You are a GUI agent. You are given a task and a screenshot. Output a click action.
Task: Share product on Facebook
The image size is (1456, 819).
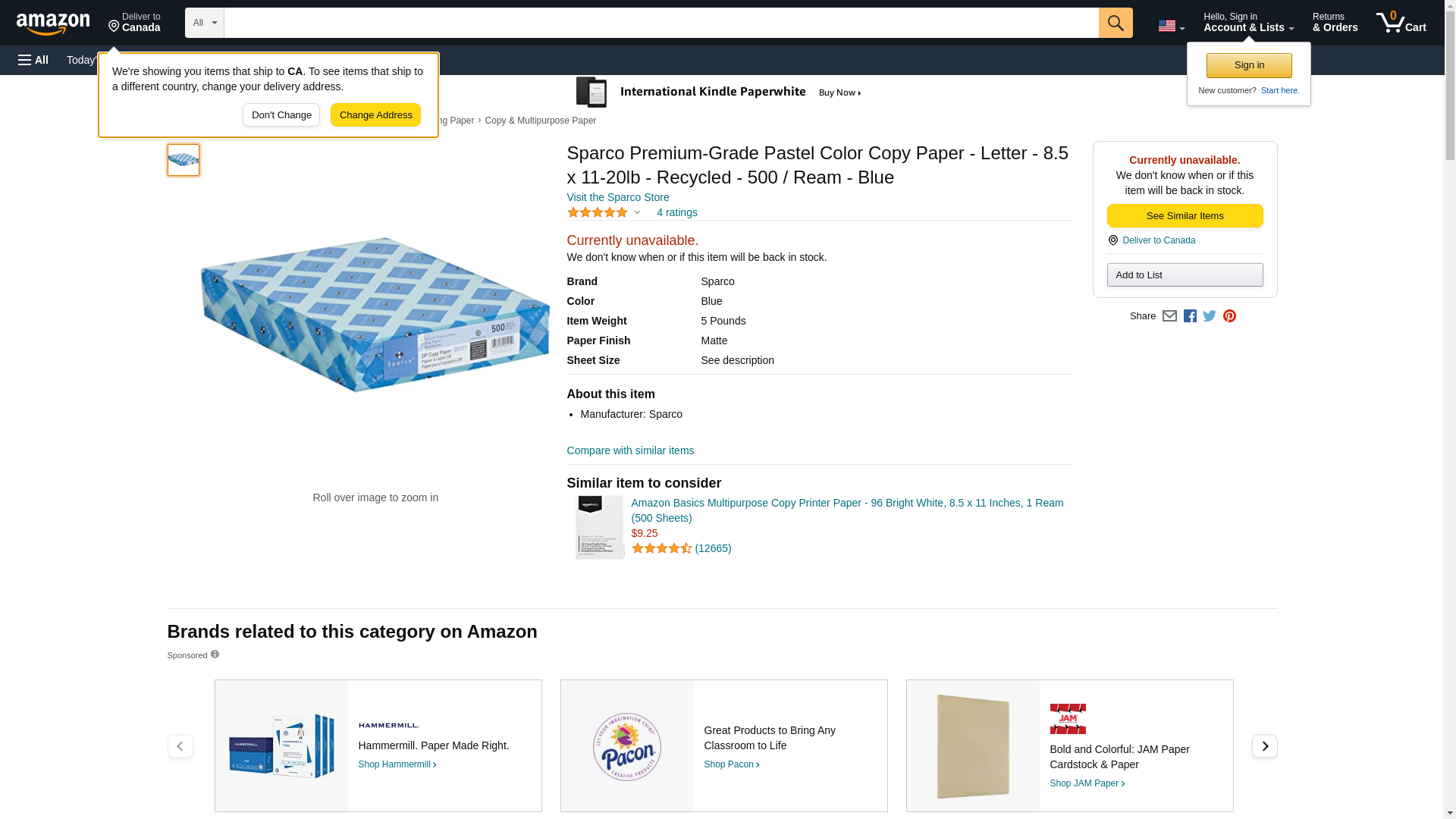coord(1190,316)
